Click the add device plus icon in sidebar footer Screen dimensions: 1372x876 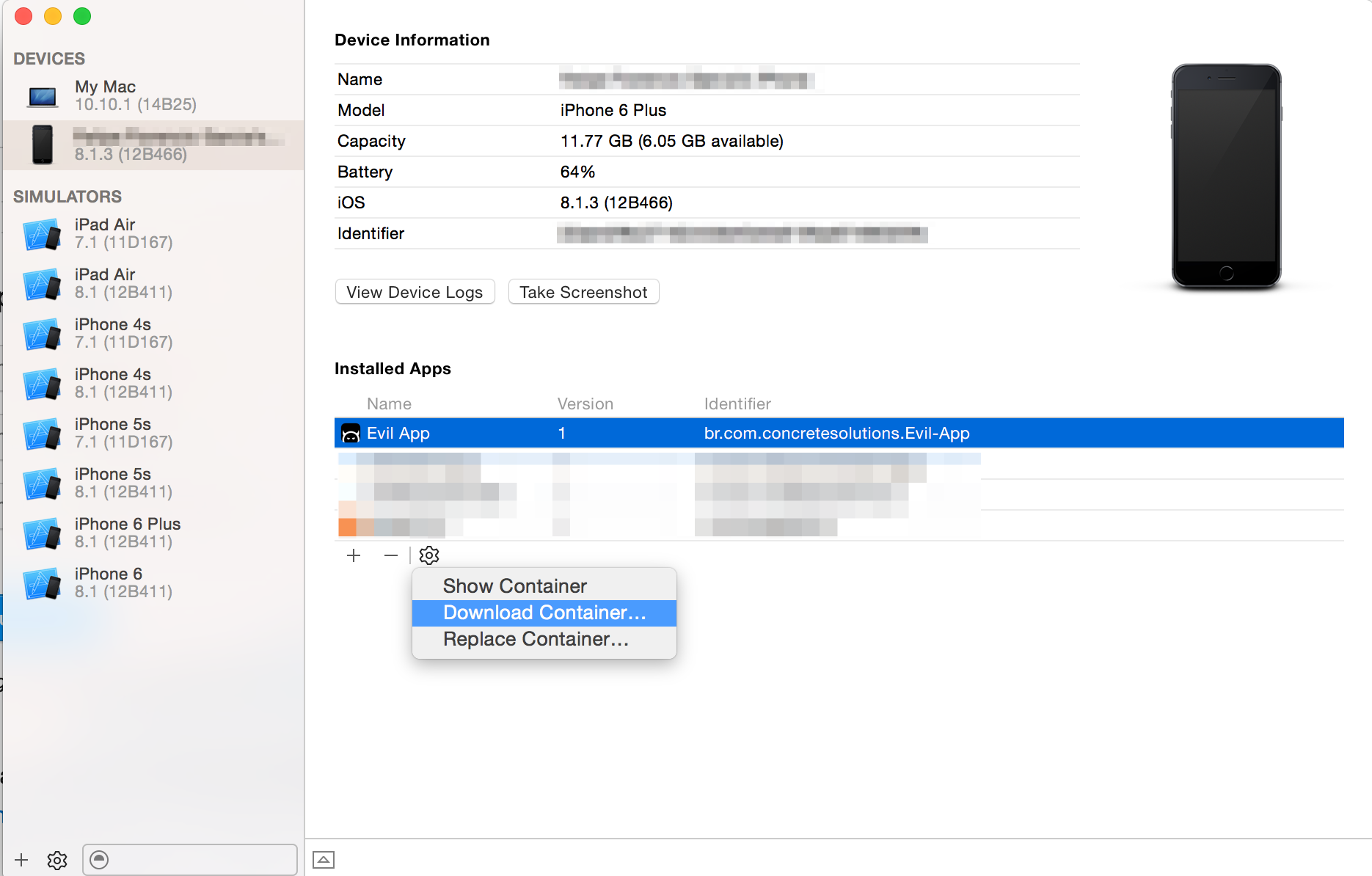click(21, 860)
